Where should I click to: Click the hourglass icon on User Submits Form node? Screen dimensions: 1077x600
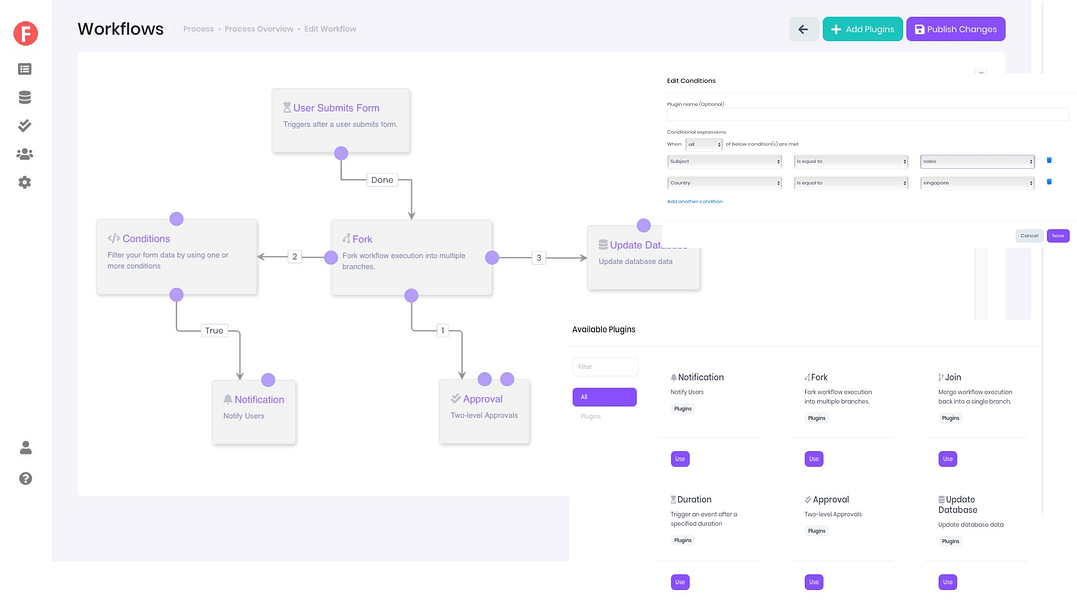click(287, 108)
